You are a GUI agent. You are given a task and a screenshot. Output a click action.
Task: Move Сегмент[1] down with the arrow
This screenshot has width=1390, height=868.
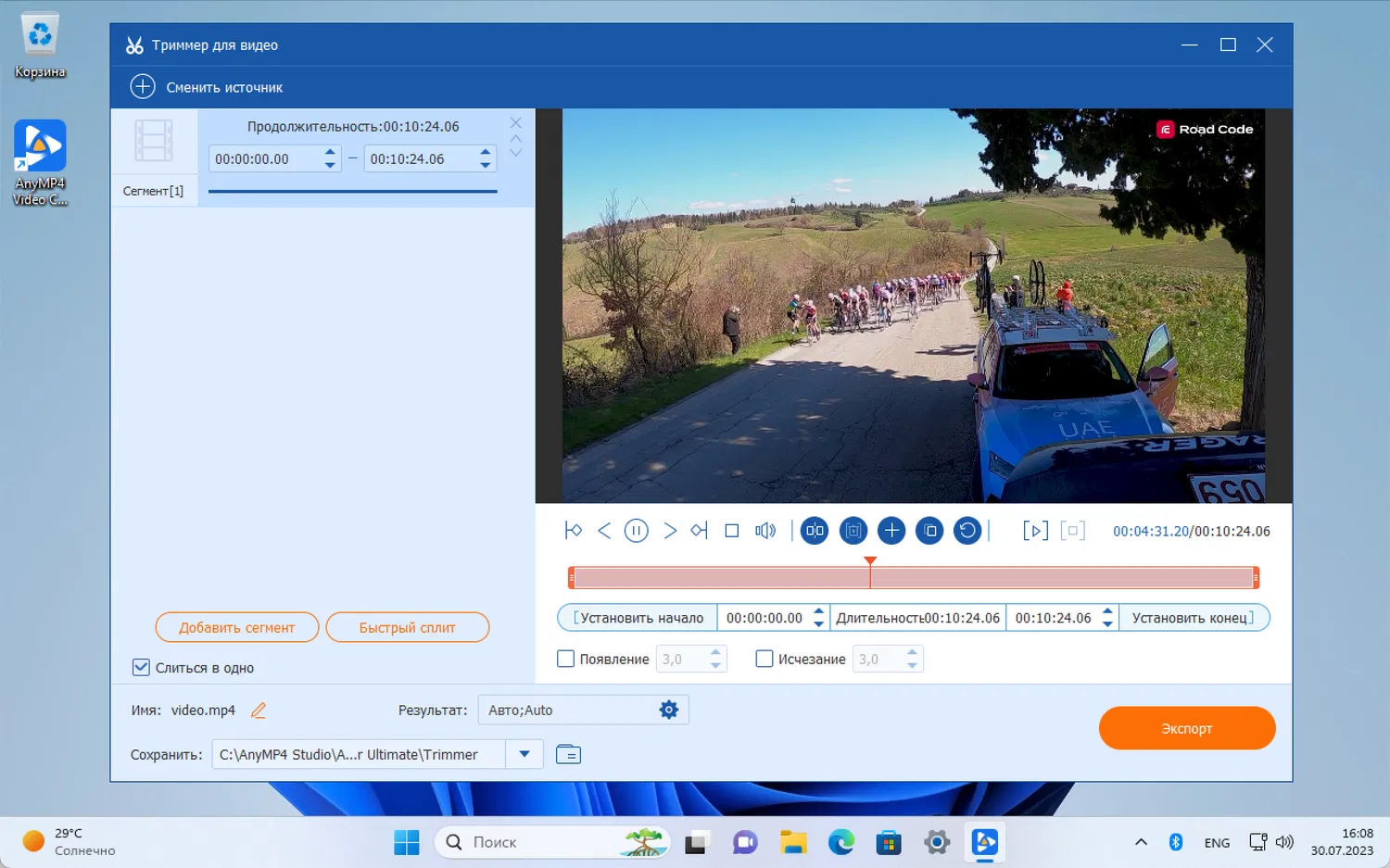(516, 153)
